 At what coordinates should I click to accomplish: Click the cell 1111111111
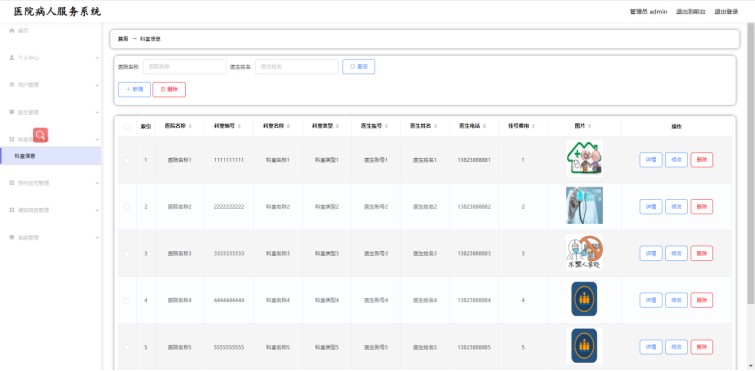point(229,160)
